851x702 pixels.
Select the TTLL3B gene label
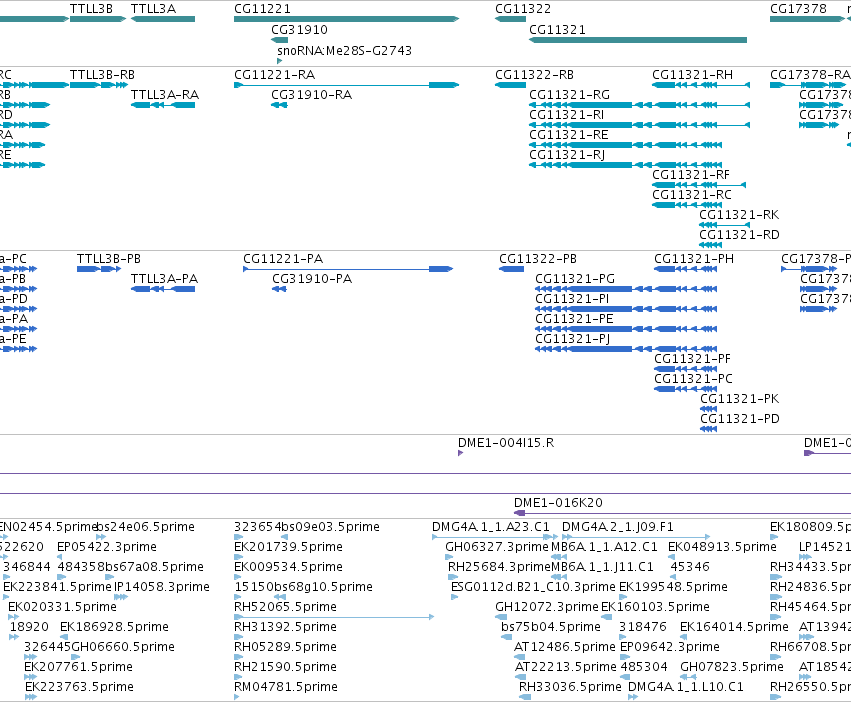click(91, 9)
